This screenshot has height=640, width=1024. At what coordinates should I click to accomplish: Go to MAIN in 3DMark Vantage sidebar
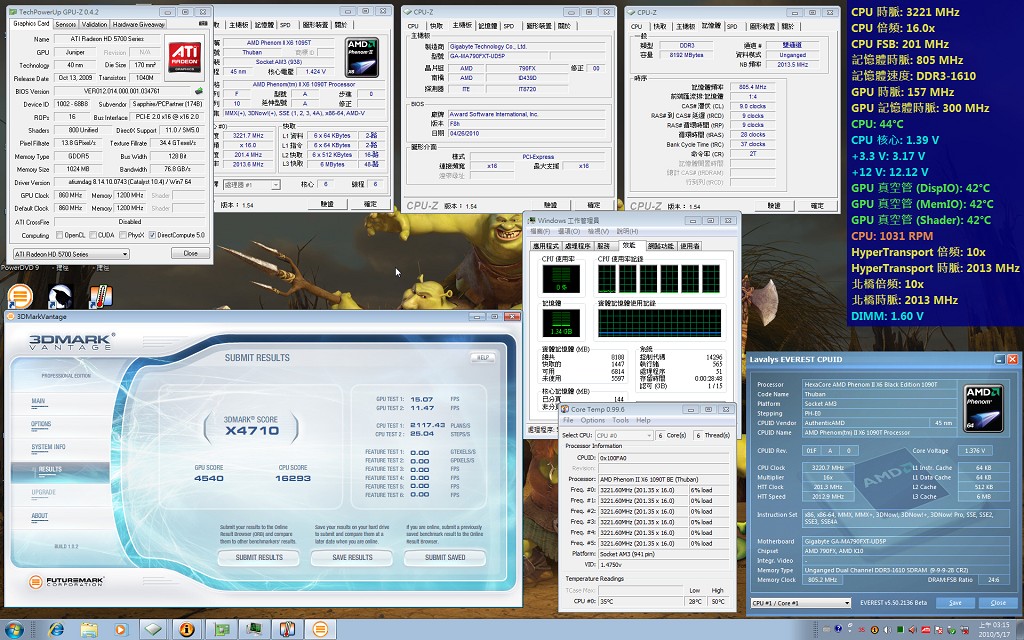38,402
